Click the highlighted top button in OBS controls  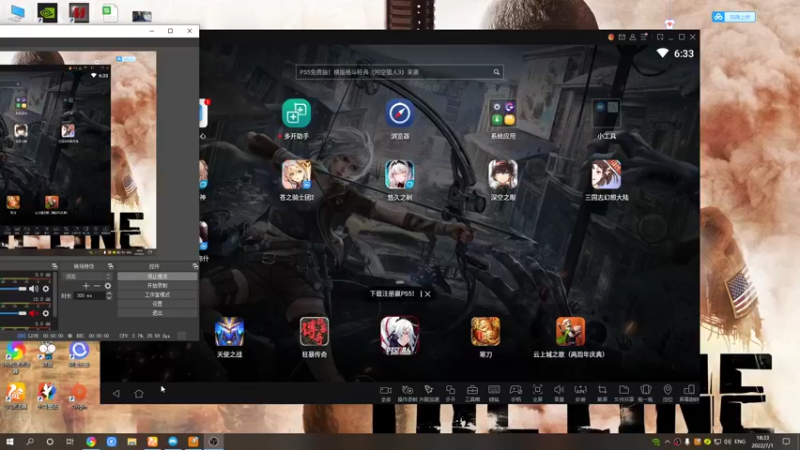tap(157, 277)
